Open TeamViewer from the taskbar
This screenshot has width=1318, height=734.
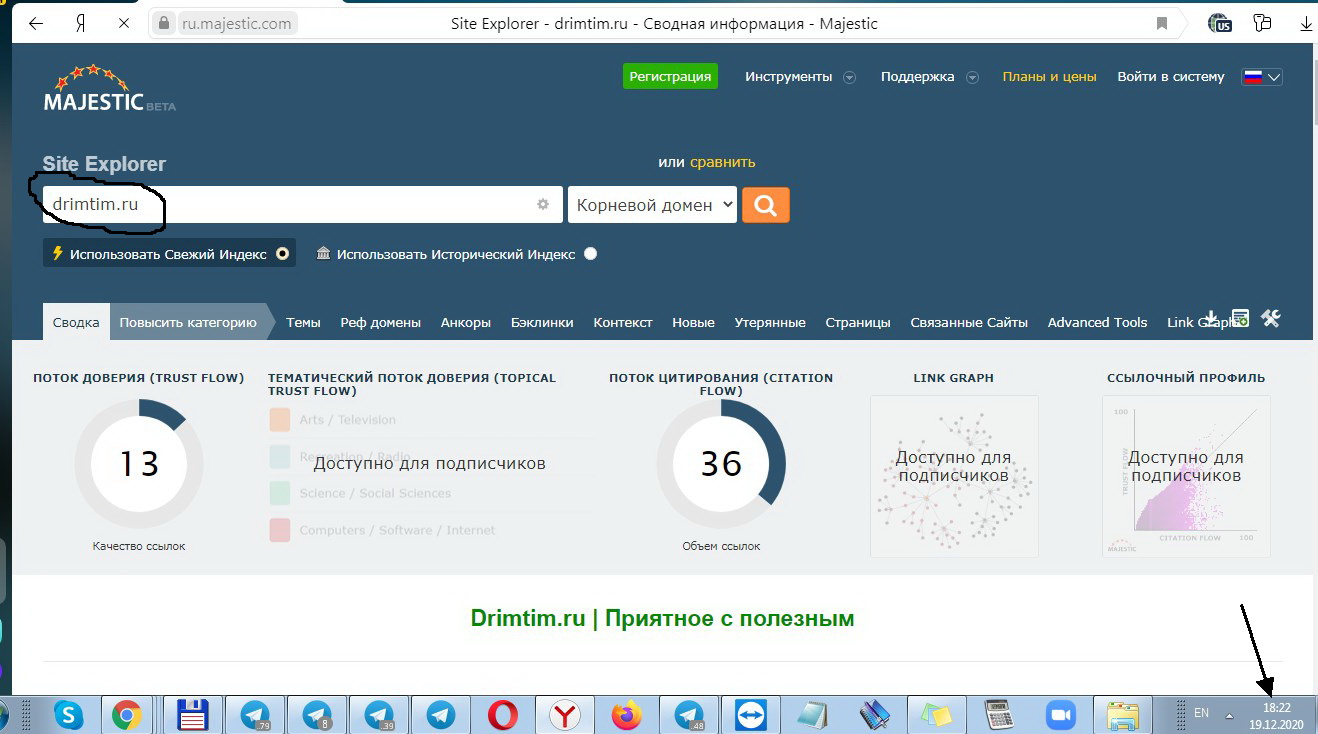pyautogui.click(x=751, y=715)
